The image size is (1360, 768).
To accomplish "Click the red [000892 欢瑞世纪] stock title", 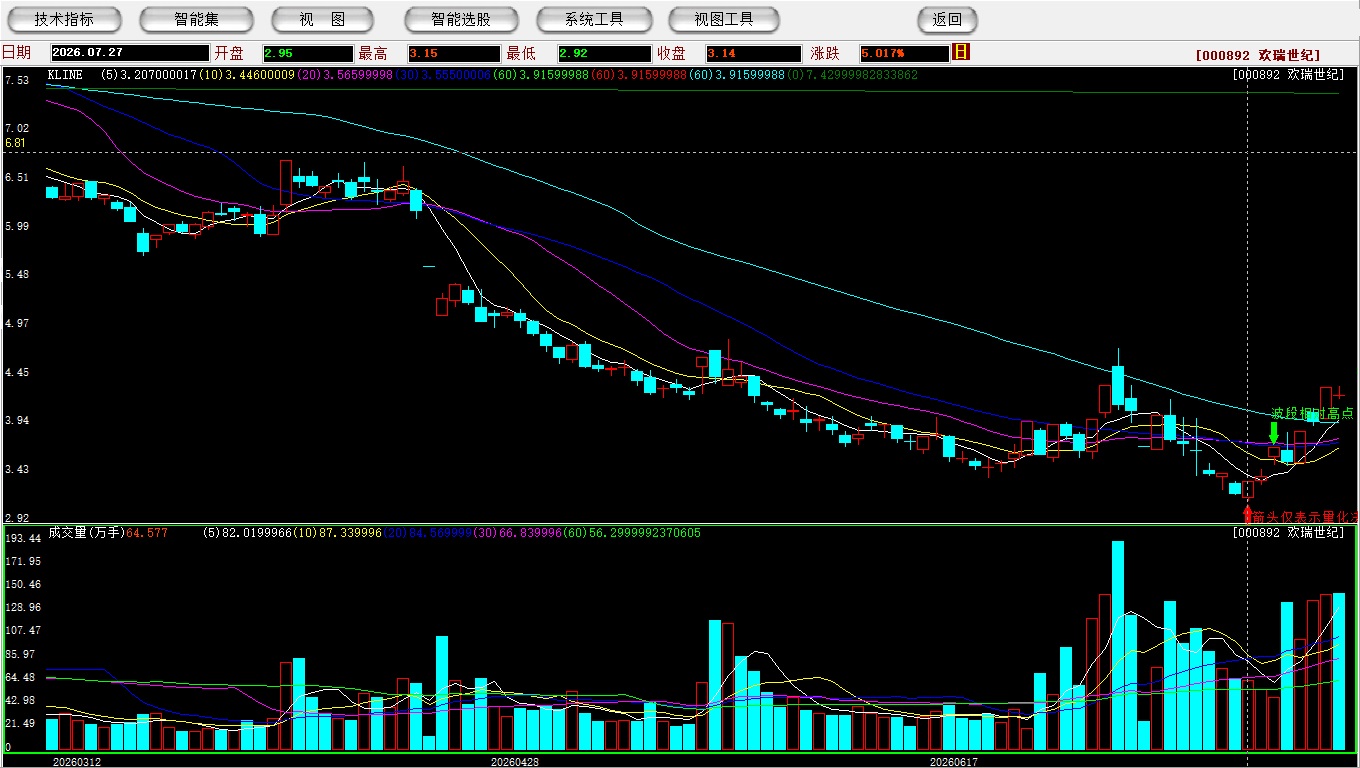I will [1258, 56].
